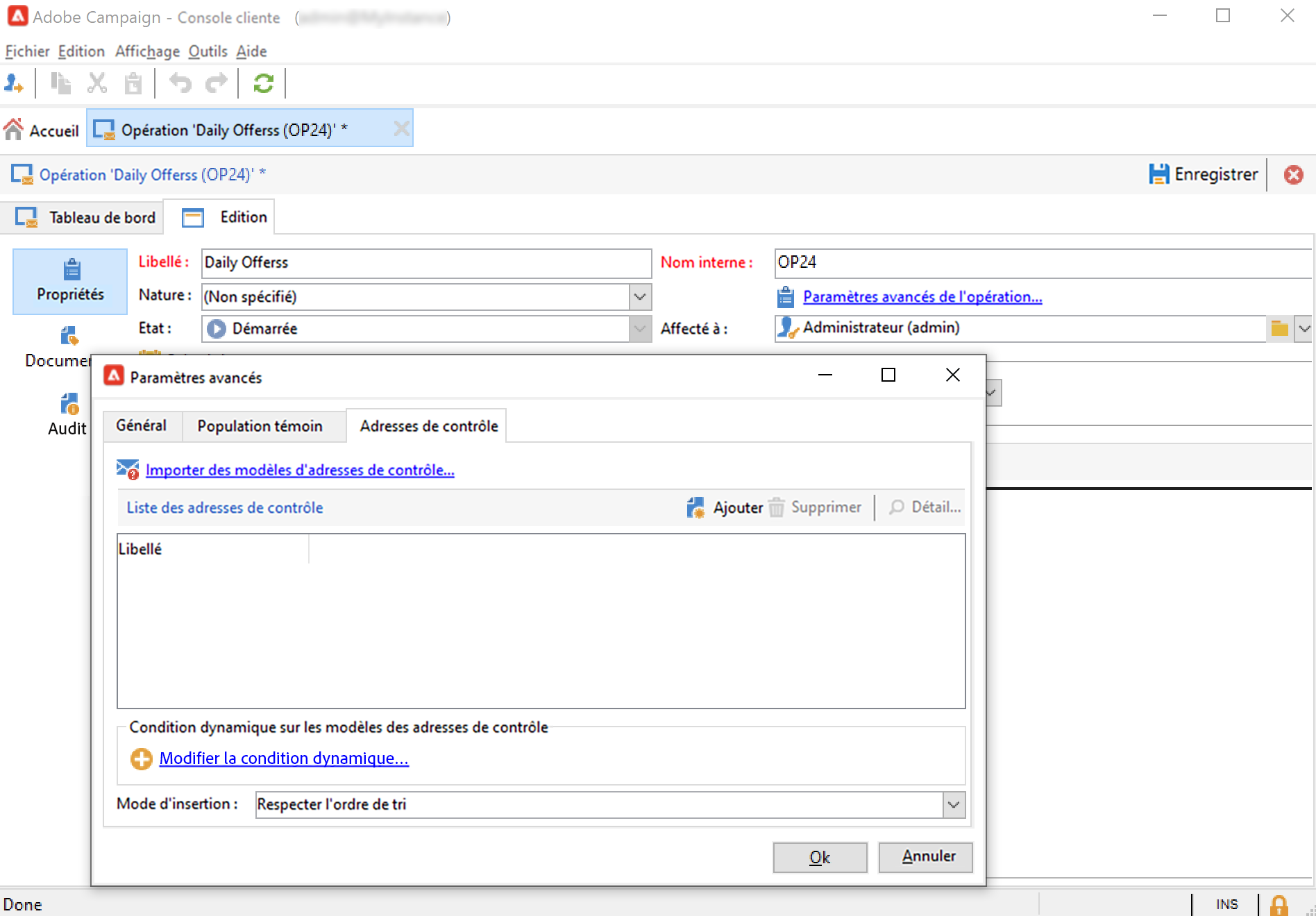1316x916 pixels.
Task: Click the Copy toolbar icon
Action: (x=60, y=84)
